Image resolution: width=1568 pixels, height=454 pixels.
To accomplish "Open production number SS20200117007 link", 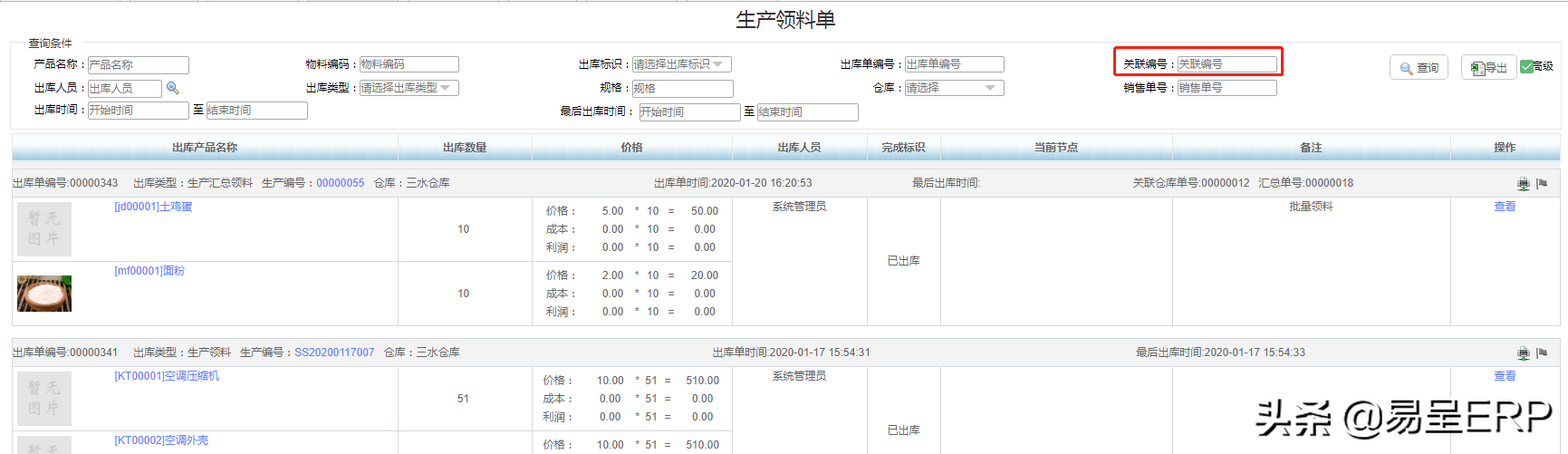I will click(x=334, y=353).
